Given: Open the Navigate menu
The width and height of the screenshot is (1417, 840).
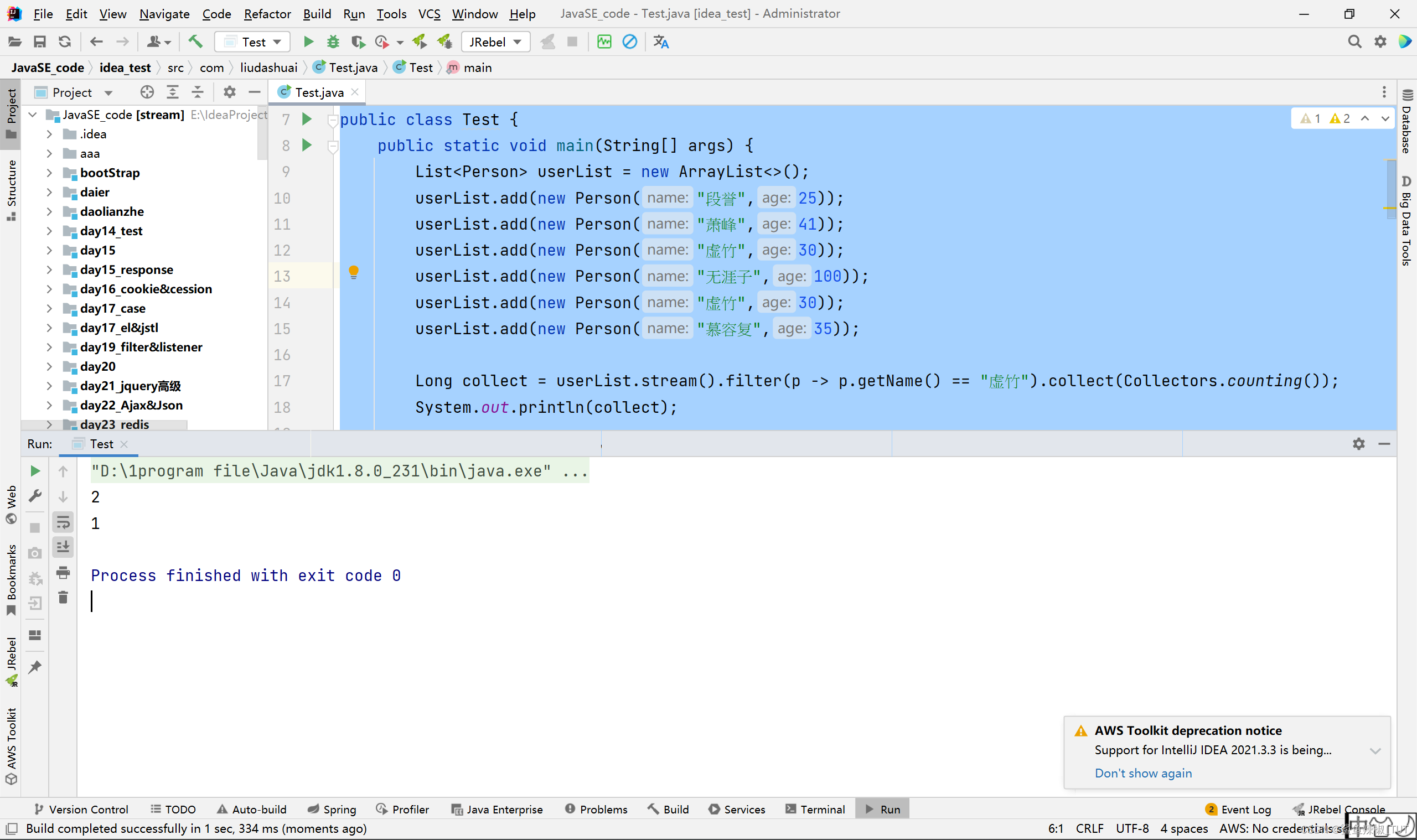Looking at the screenshot, I should point(164,14).
